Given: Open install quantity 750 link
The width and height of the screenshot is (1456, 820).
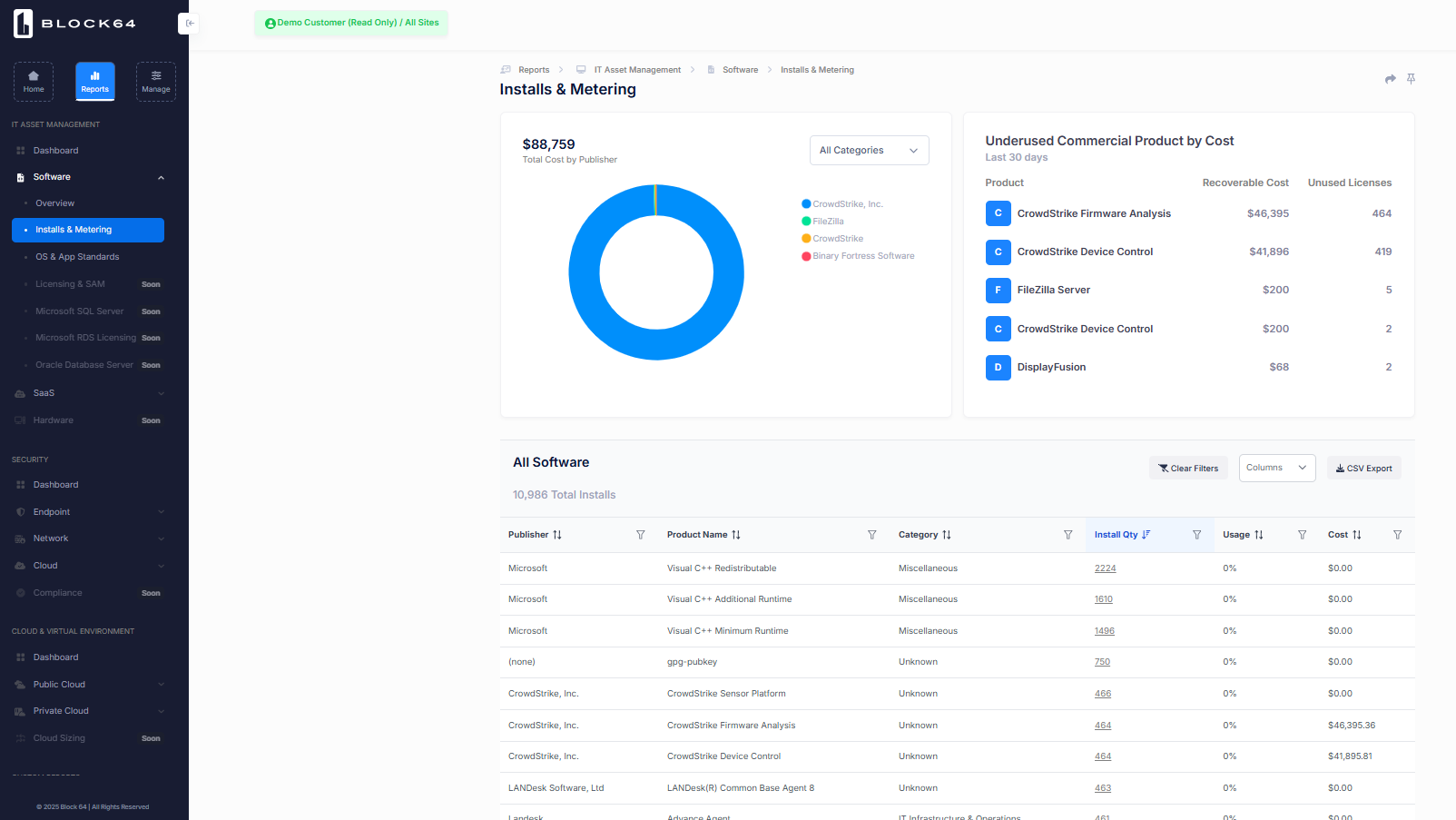Looking at the screenshot, I should click(x=1102, y=662).
